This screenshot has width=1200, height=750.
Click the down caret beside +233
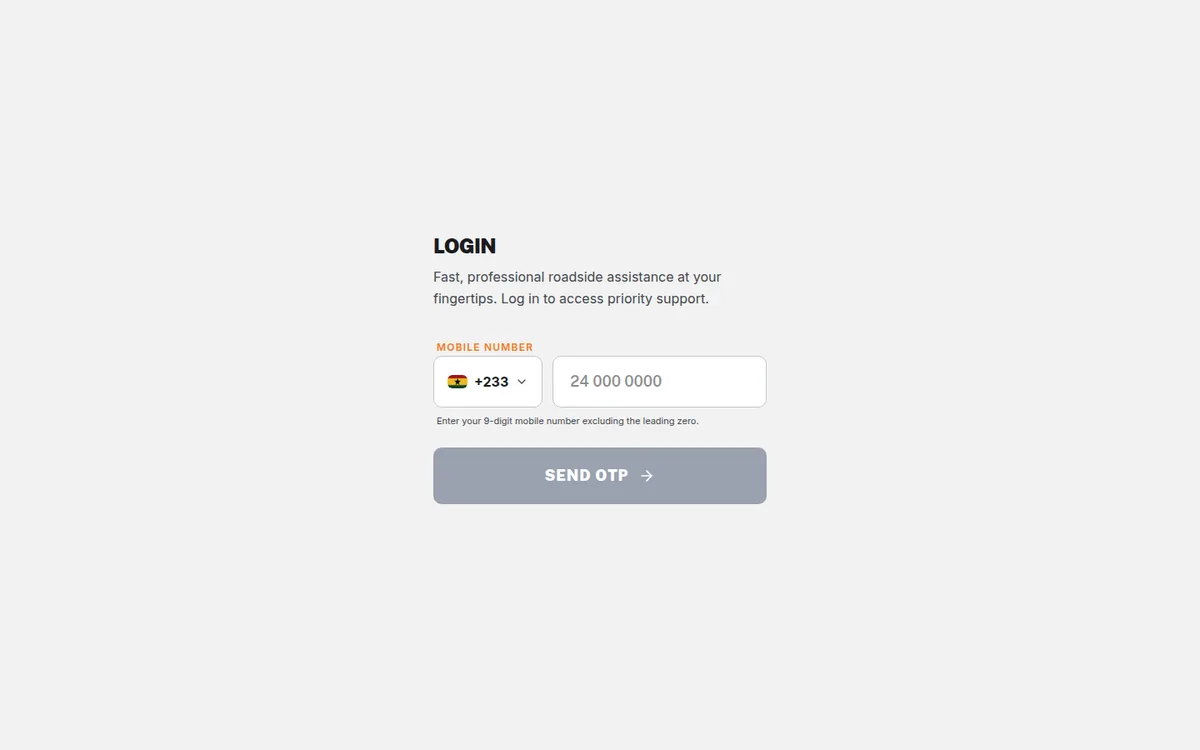point(521,382)
